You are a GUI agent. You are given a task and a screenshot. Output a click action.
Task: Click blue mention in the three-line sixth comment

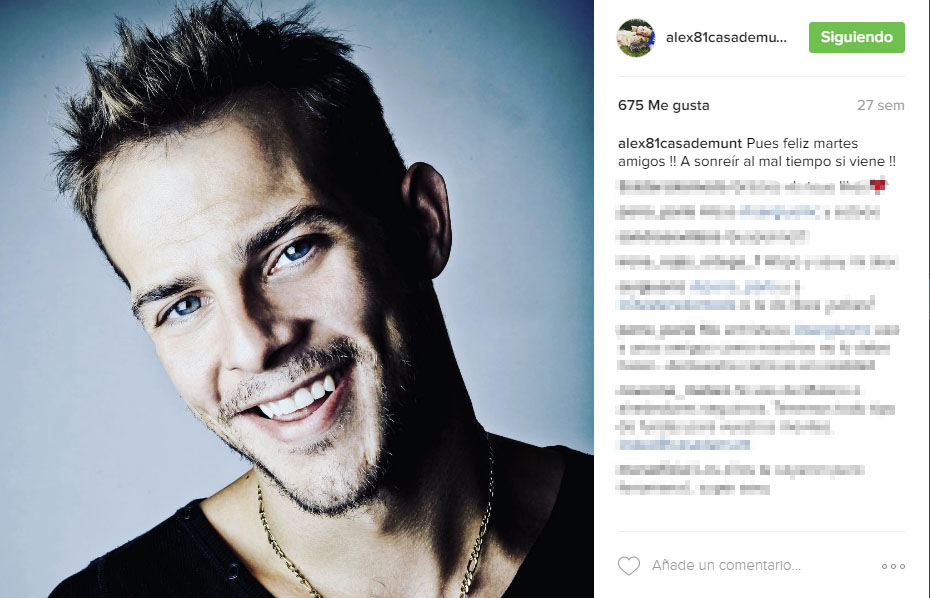(832, 329)
